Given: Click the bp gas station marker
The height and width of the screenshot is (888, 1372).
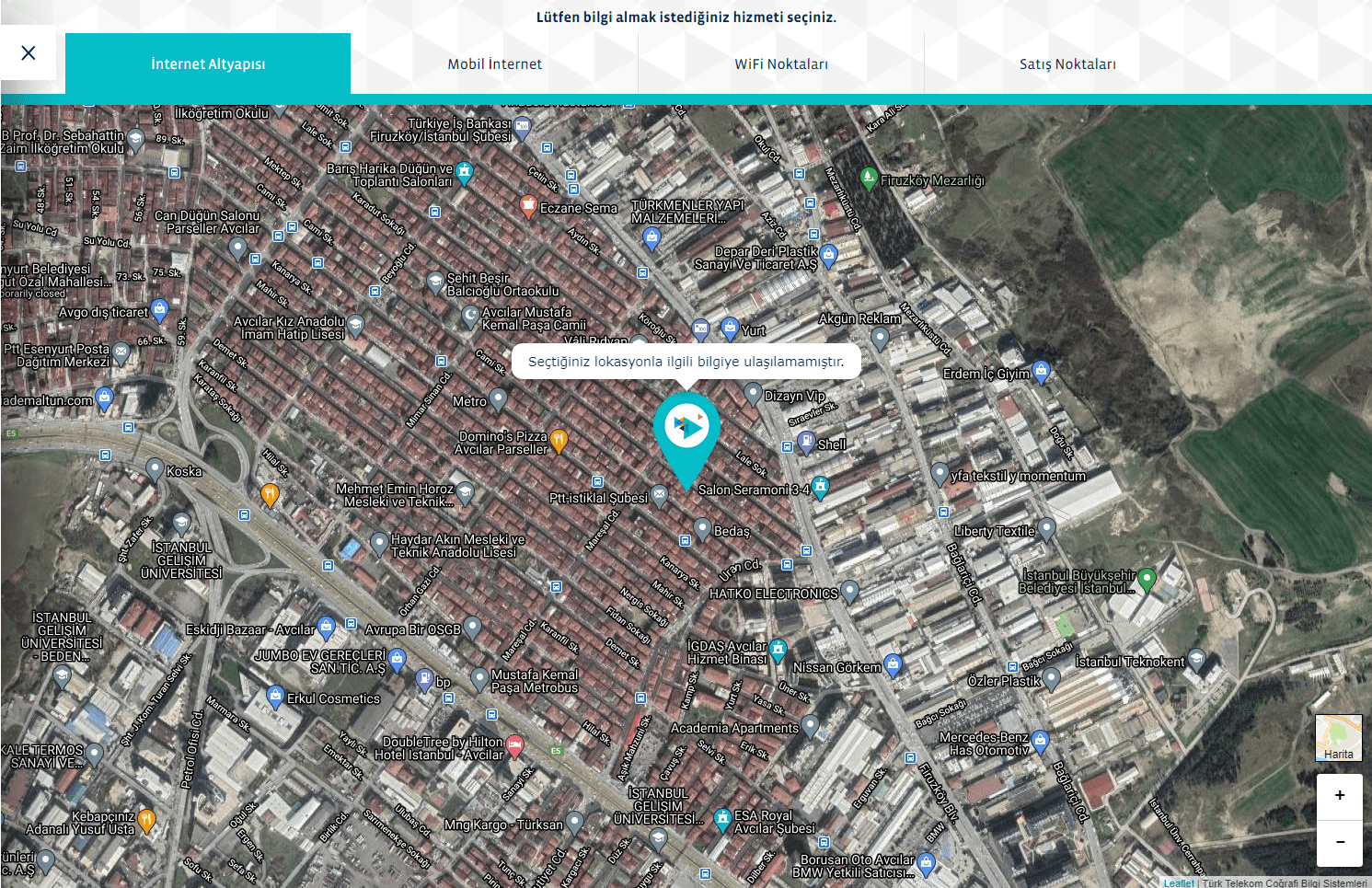Looking at the screenshot, I should pyautogui.click(x=424, y=679).
